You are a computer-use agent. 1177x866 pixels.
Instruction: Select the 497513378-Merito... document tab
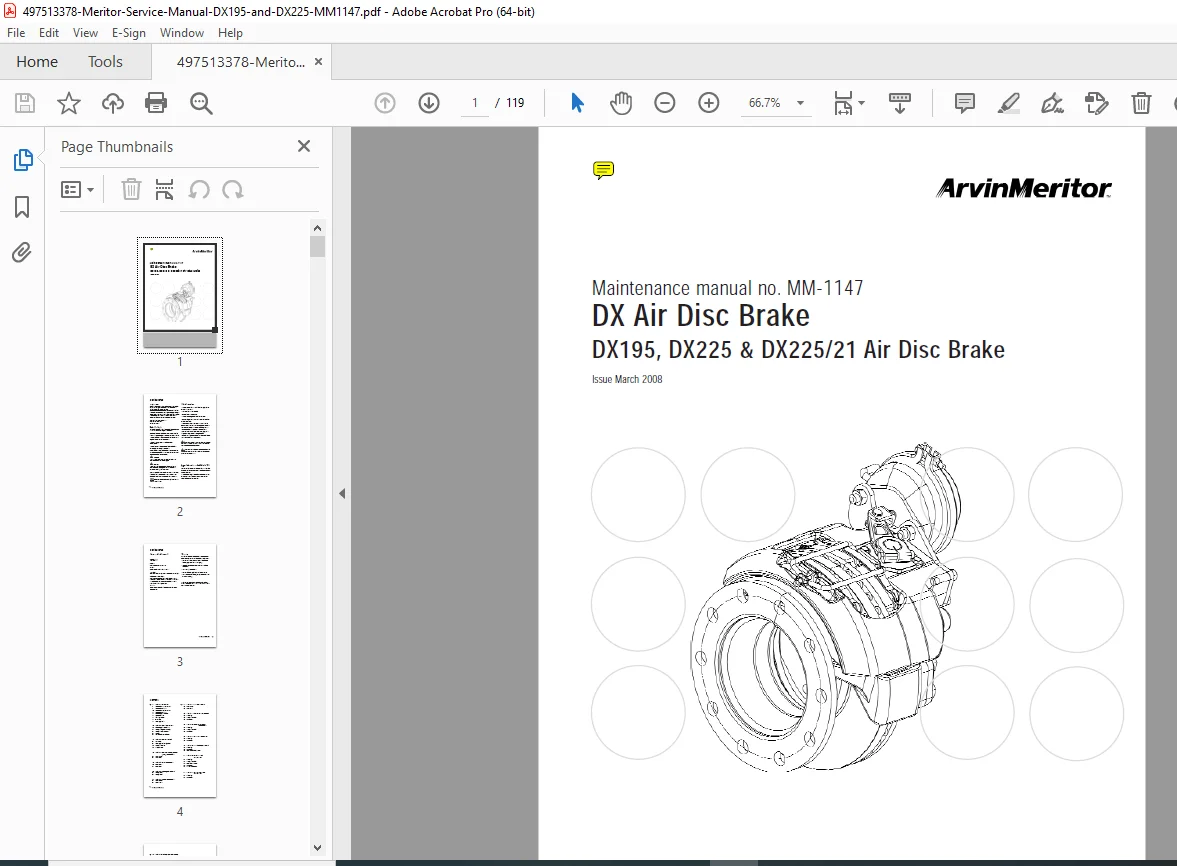point(240,62)
